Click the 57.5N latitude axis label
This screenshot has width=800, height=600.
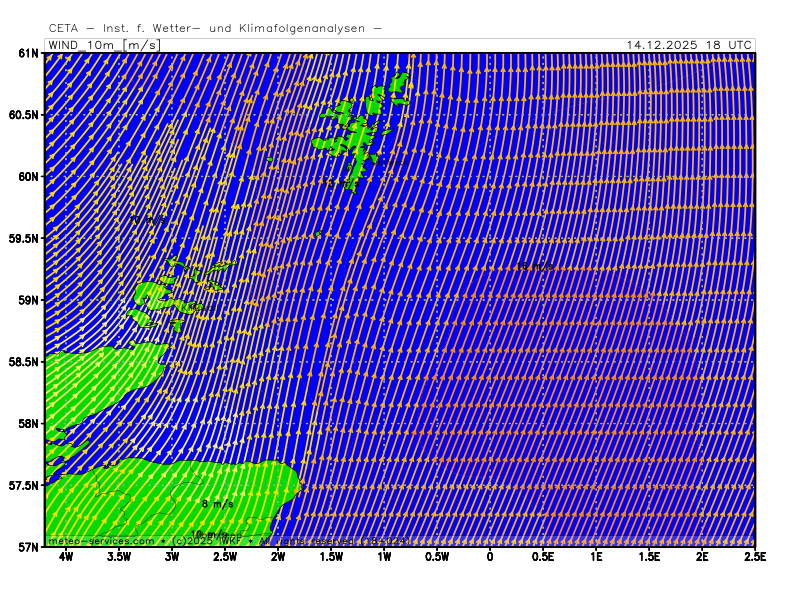24,485
